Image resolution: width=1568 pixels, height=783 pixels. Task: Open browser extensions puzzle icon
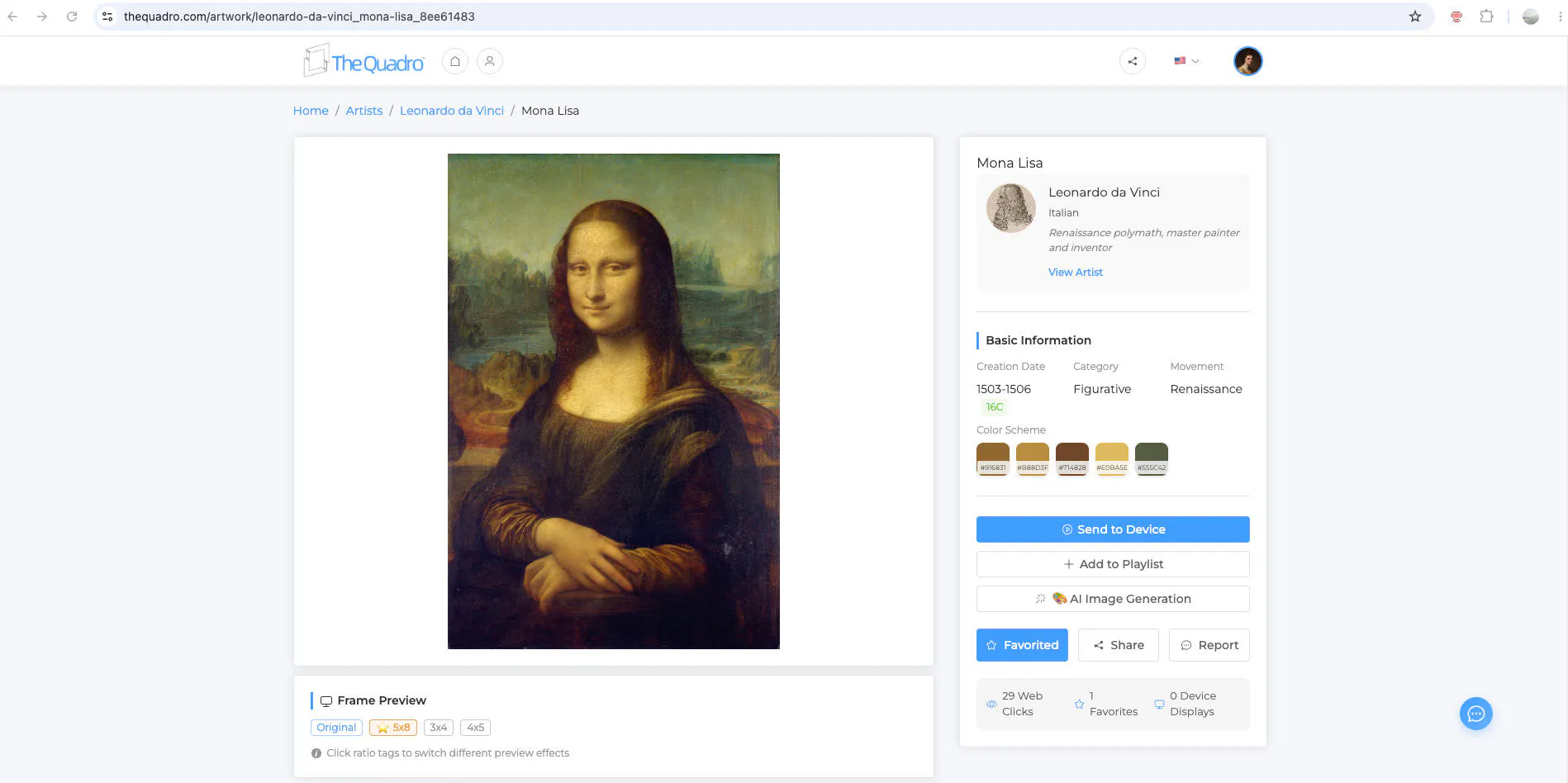(x=1486, y=17)
